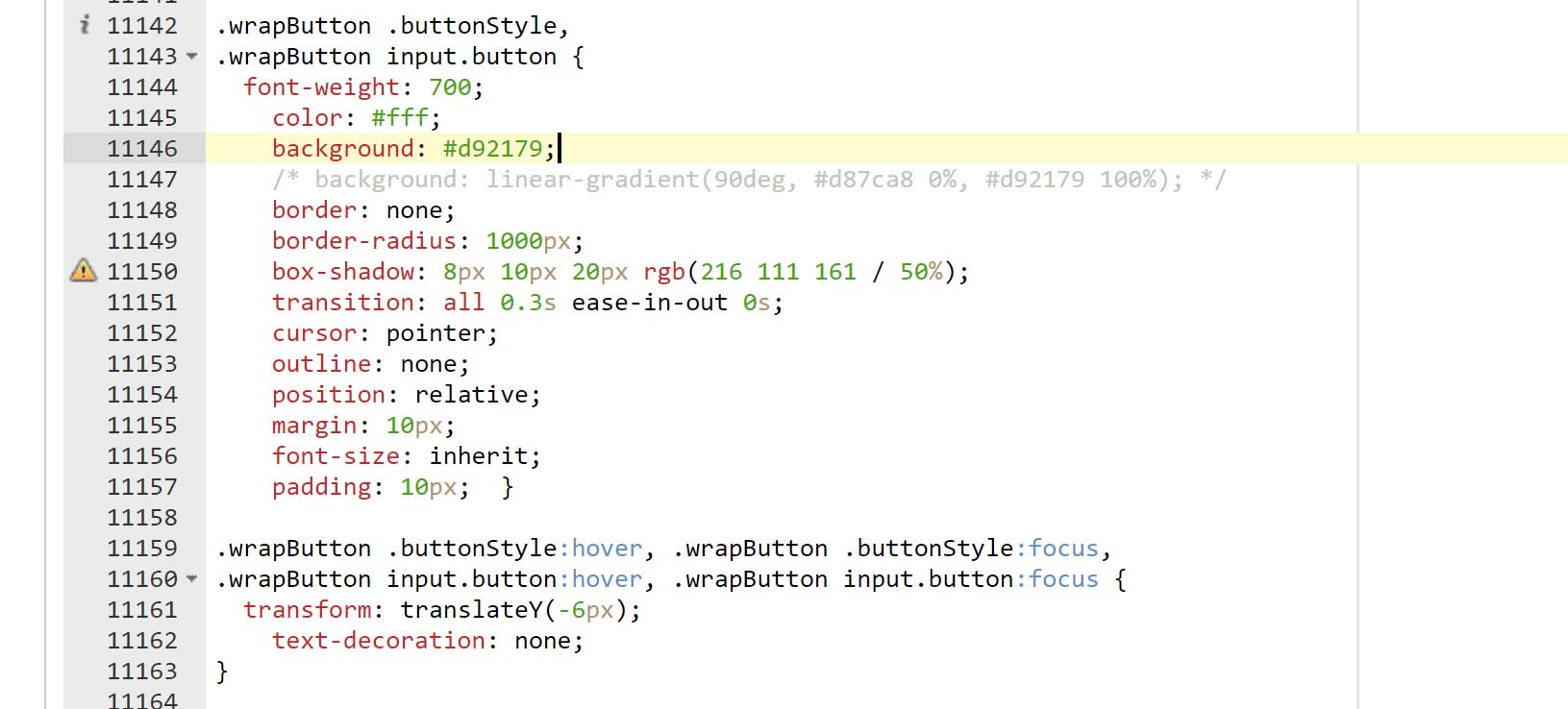Click the 'text-decoration: none;' declaration

(427, 641)
